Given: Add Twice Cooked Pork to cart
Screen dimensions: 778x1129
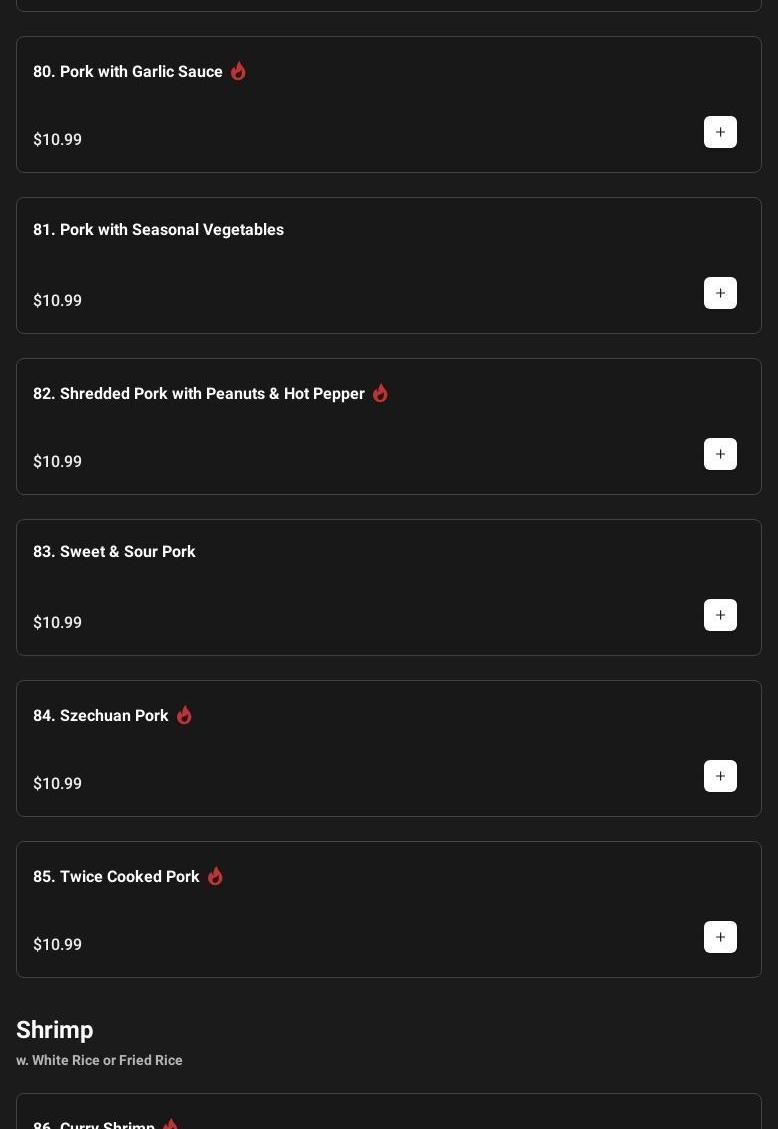Looking at the screenshot, I should [x=720, y=937].
